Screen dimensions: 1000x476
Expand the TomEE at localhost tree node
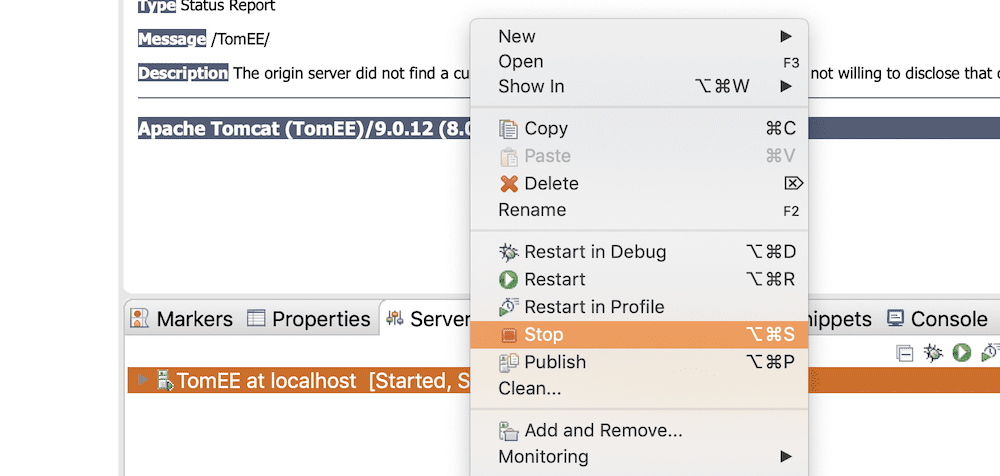143,380
